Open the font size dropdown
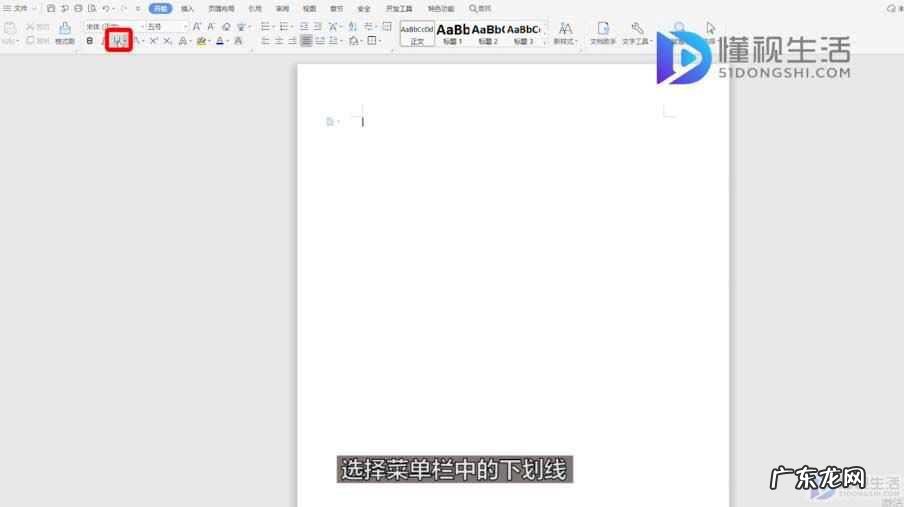Image resolution: width=904 pixels, height=507 pixels. (x=186, y=27)
